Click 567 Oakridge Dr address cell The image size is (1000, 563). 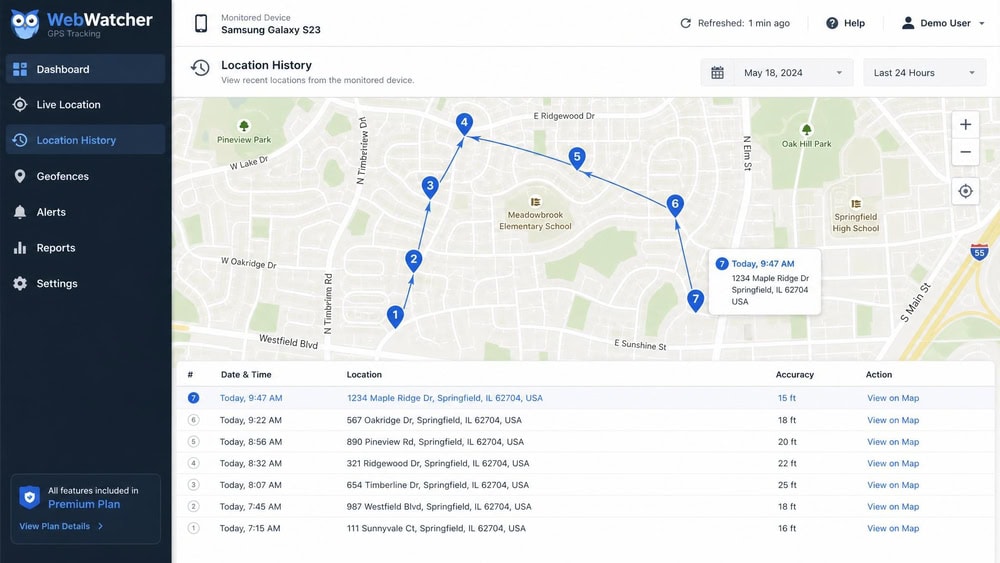point(434,420)
